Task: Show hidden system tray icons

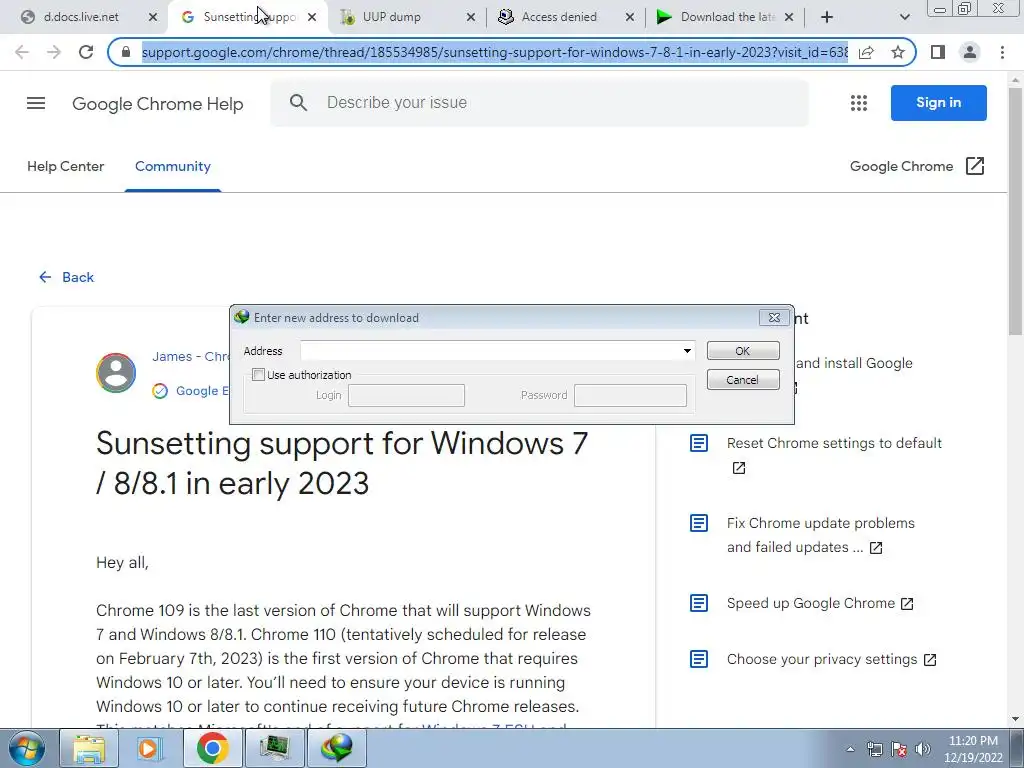Action: 850,749
